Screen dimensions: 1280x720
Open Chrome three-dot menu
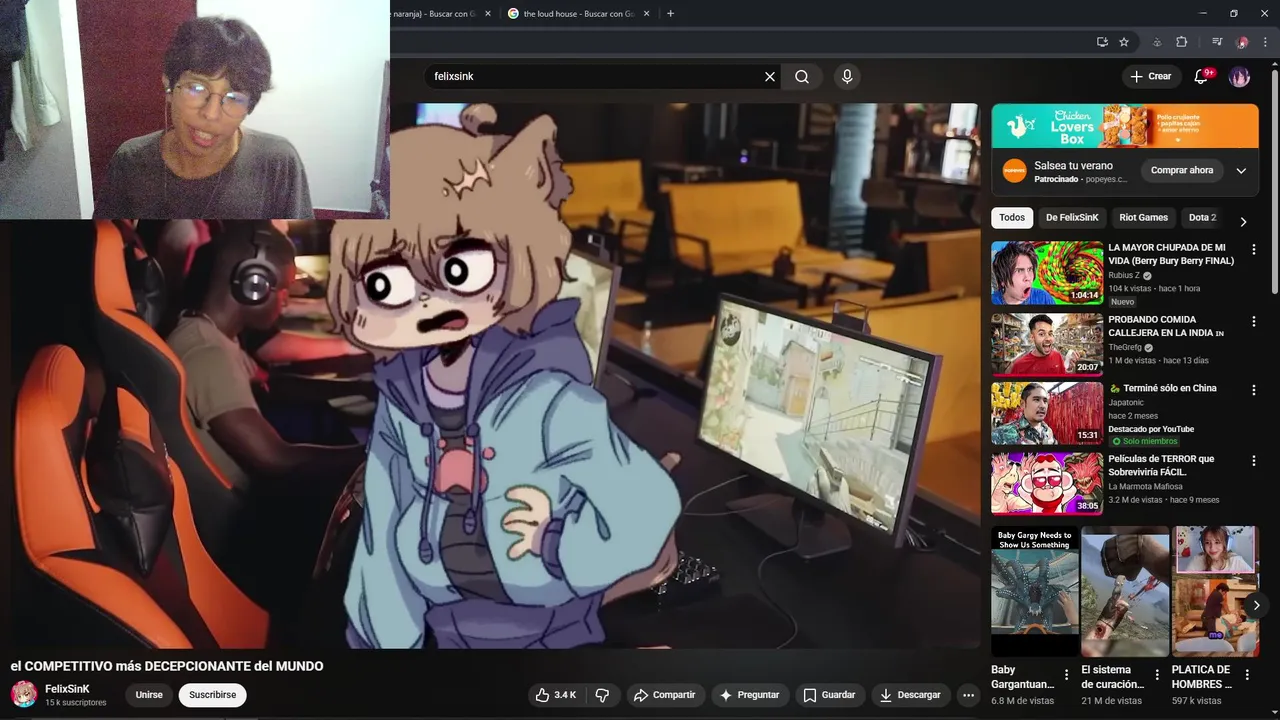point(1265,42)
